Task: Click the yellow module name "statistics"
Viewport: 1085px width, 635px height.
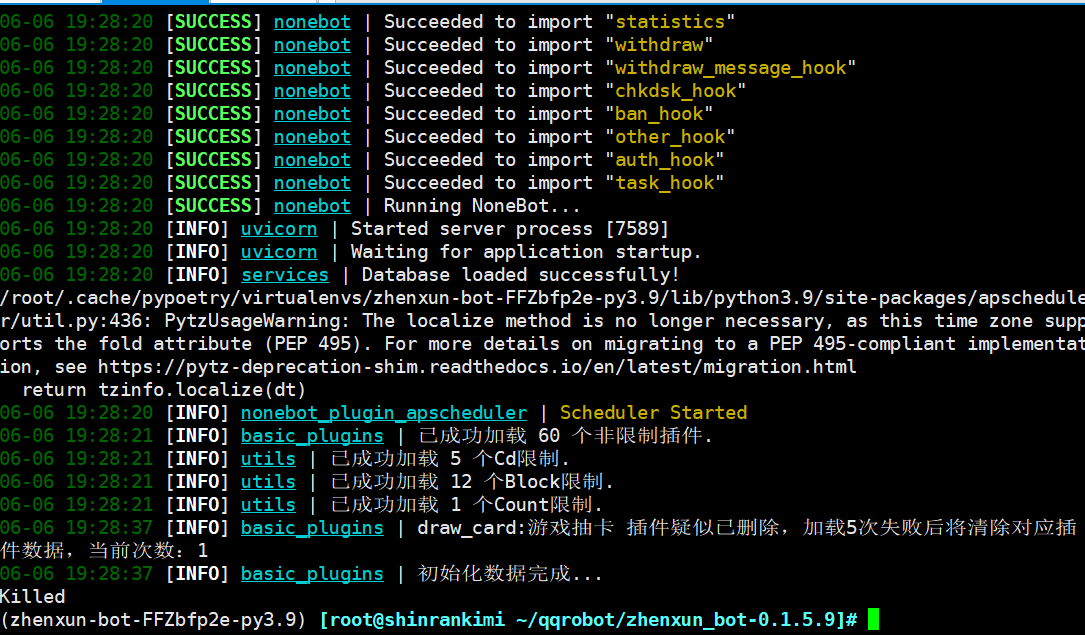Action: click(670, 22)
